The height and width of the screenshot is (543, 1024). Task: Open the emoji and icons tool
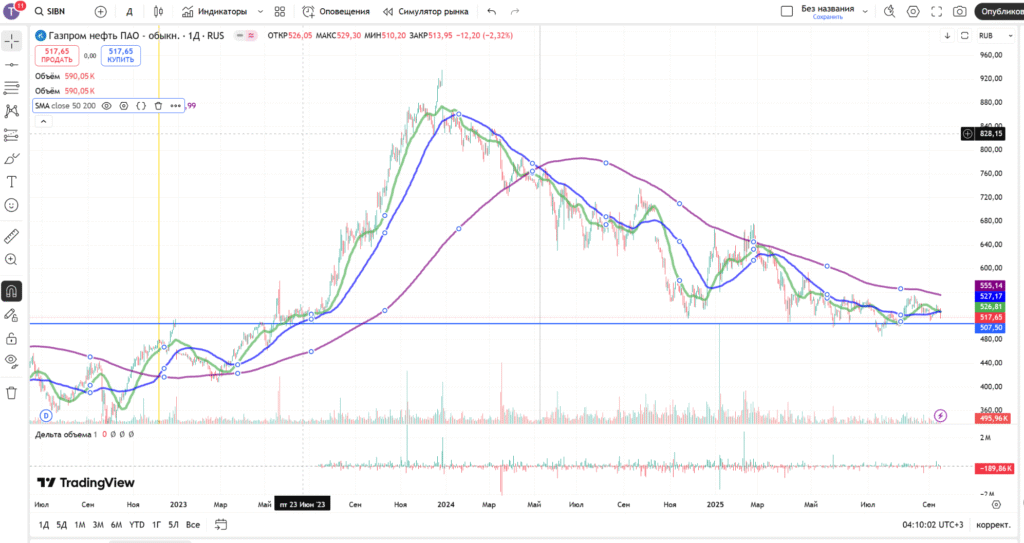coord(11,205)
